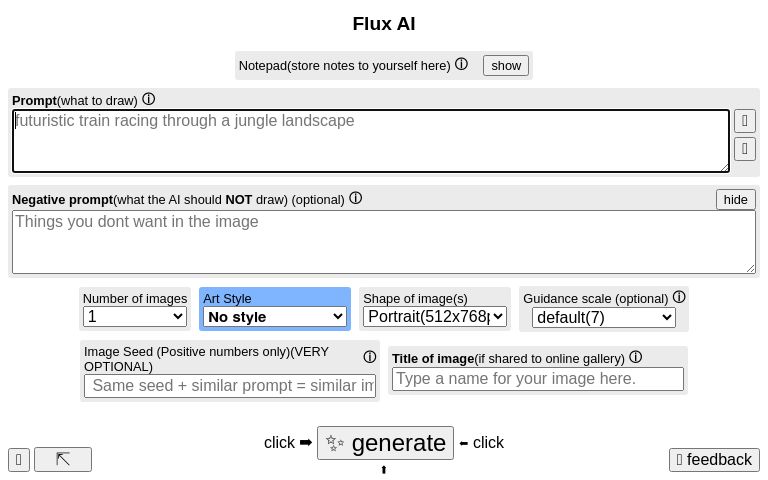The width and height of the screenshot is (768, 480).
Task: Click the info icon next to Prompt label
Action: [x=149, y=99]
